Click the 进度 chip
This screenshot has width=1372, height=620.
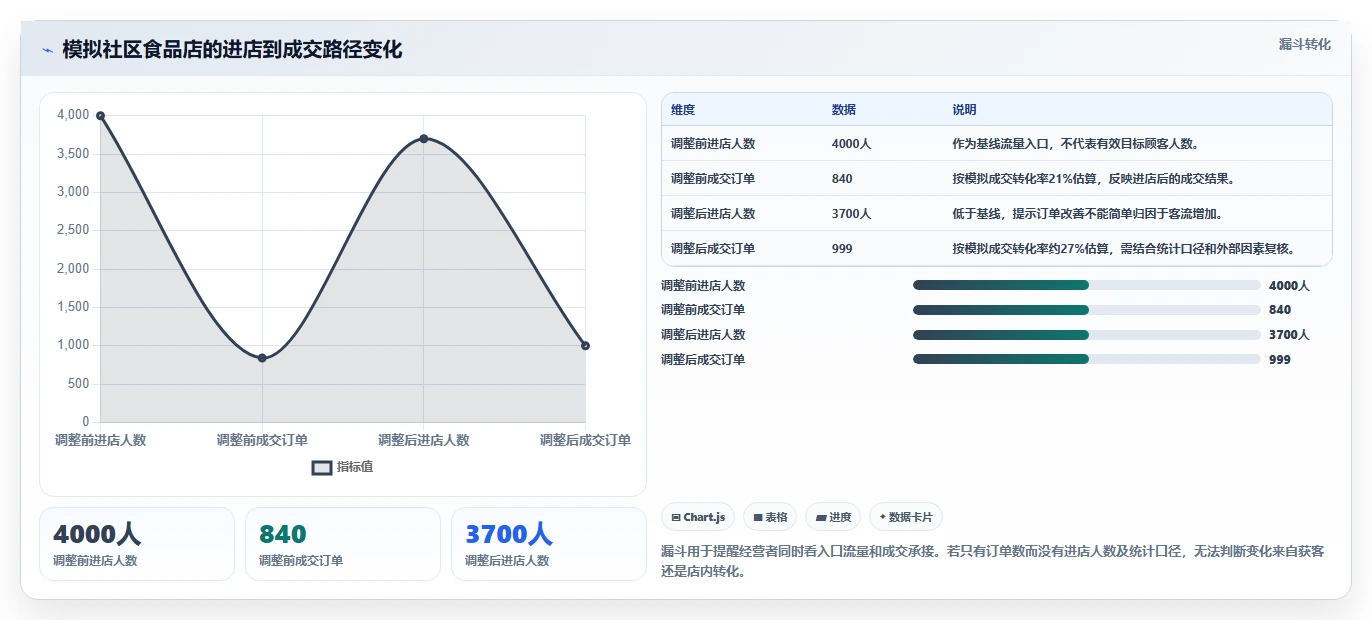[833, 517]
